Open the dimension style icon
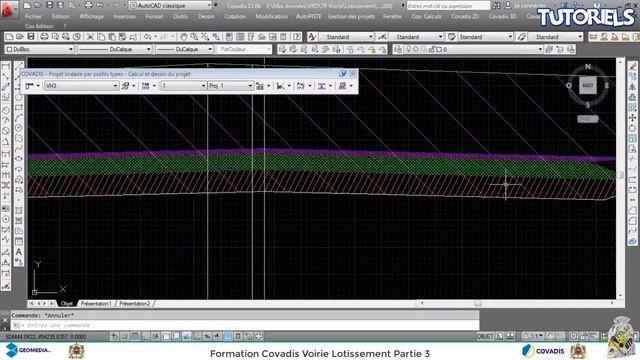Screen dimensions: 640x360 tap(382, 37)
